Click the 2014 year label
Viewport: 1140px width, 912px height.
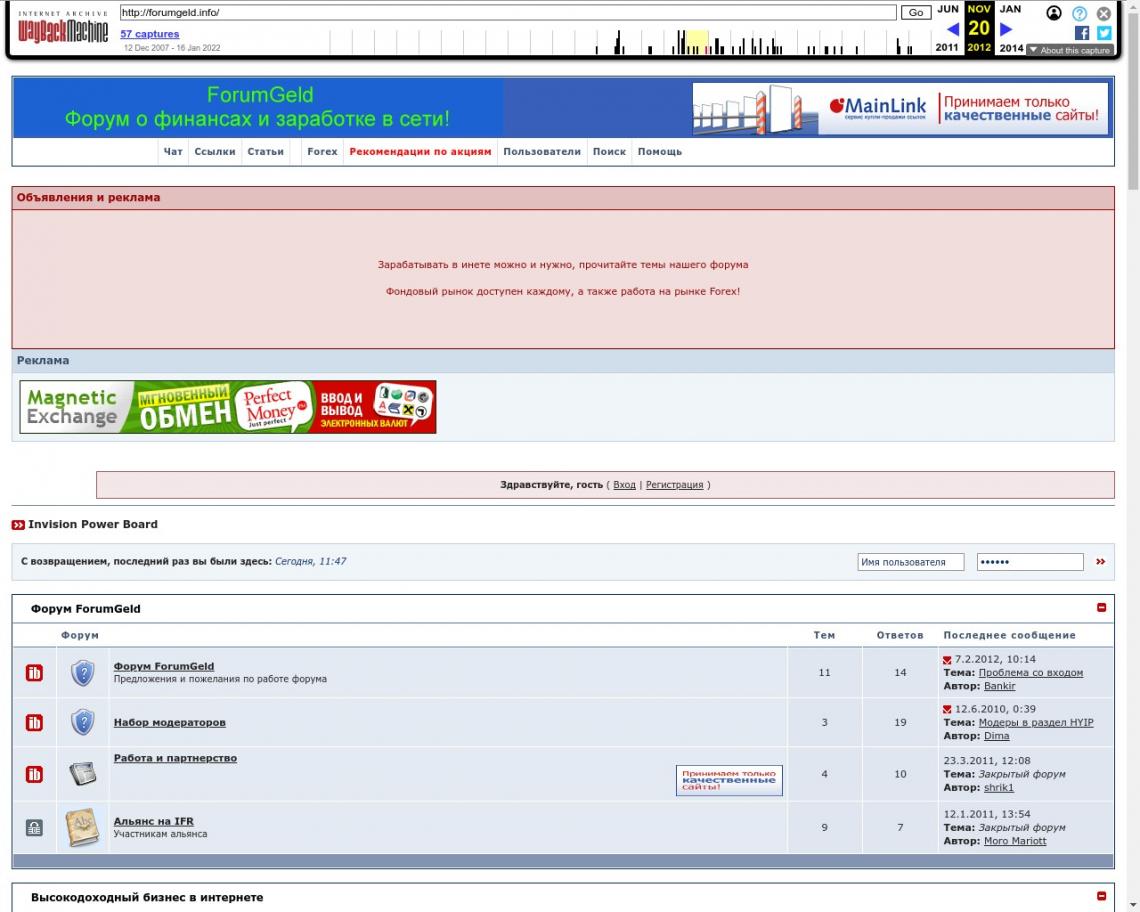[1011, 48]
